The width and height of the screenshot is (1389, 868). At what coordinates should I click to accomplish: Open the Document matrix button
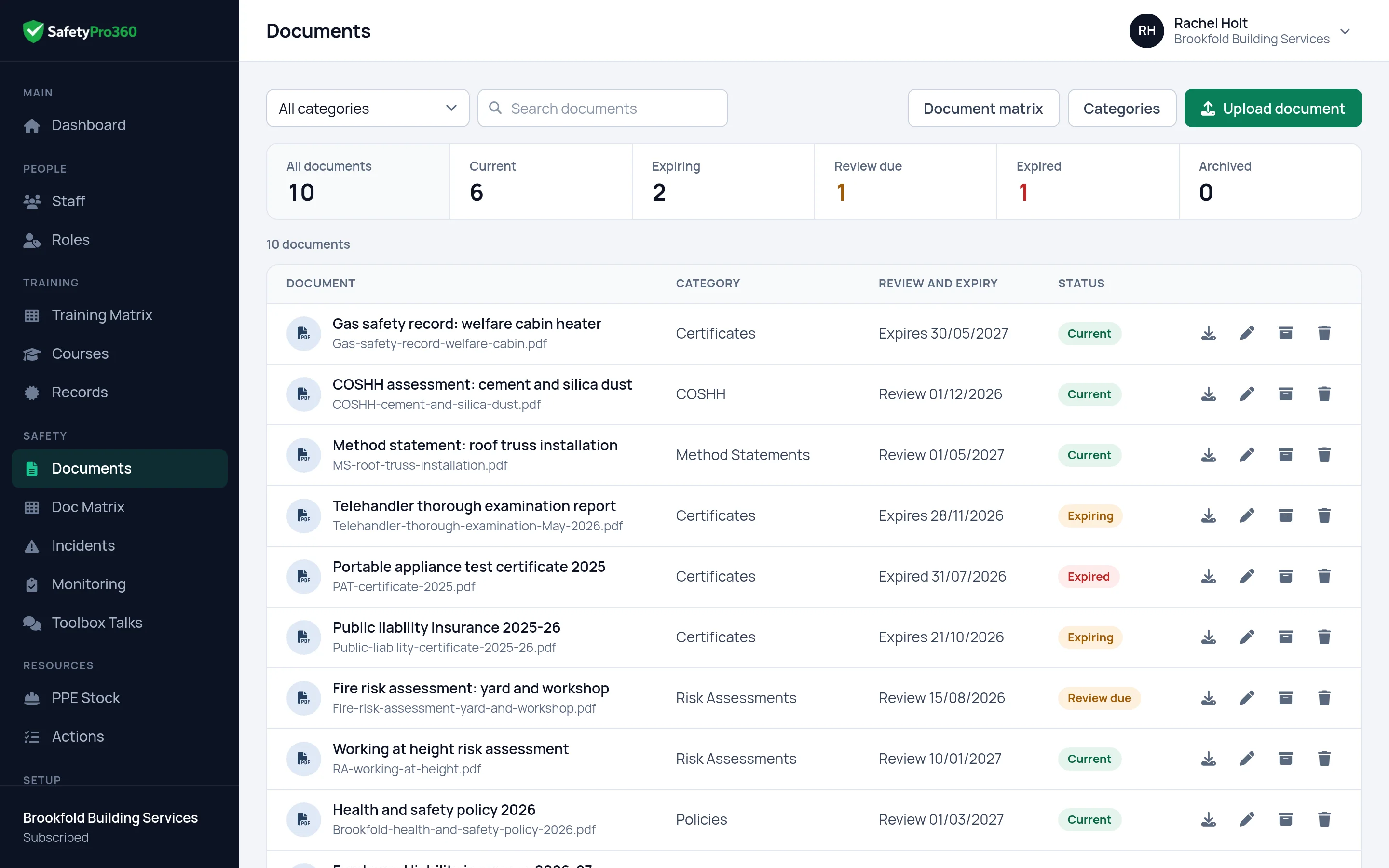click(x=983, y=108)
